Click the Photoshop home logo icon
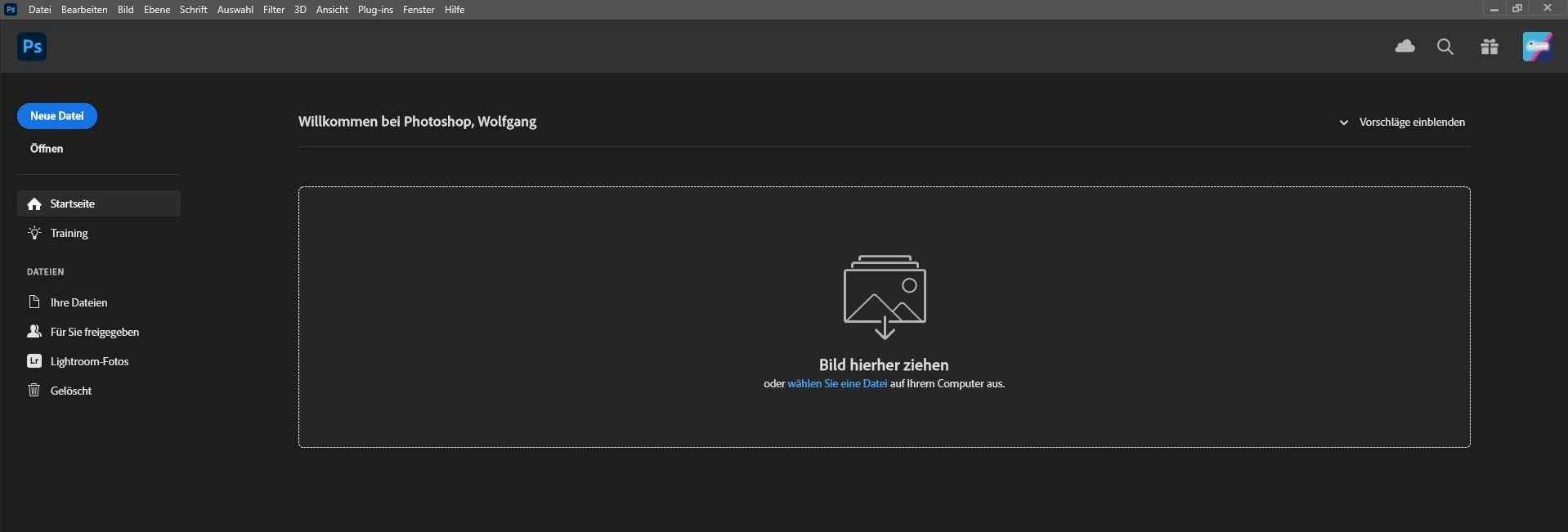 (x=32, y=47)
